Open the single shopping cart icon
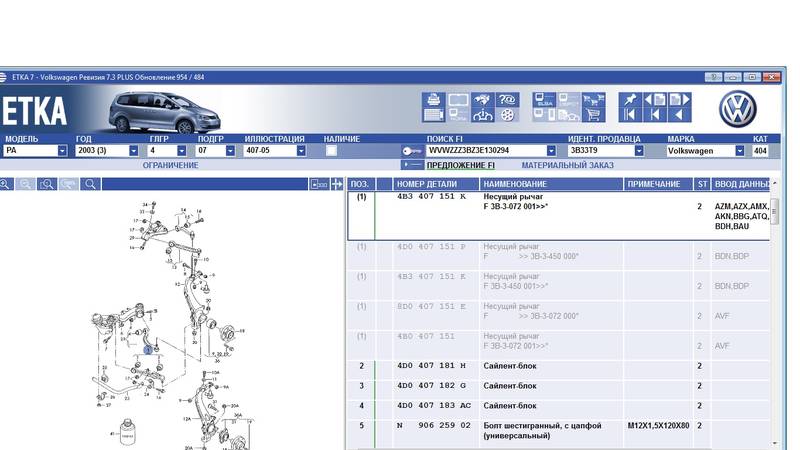The height and width of the screenshot is (450, 800). (593, 115)
